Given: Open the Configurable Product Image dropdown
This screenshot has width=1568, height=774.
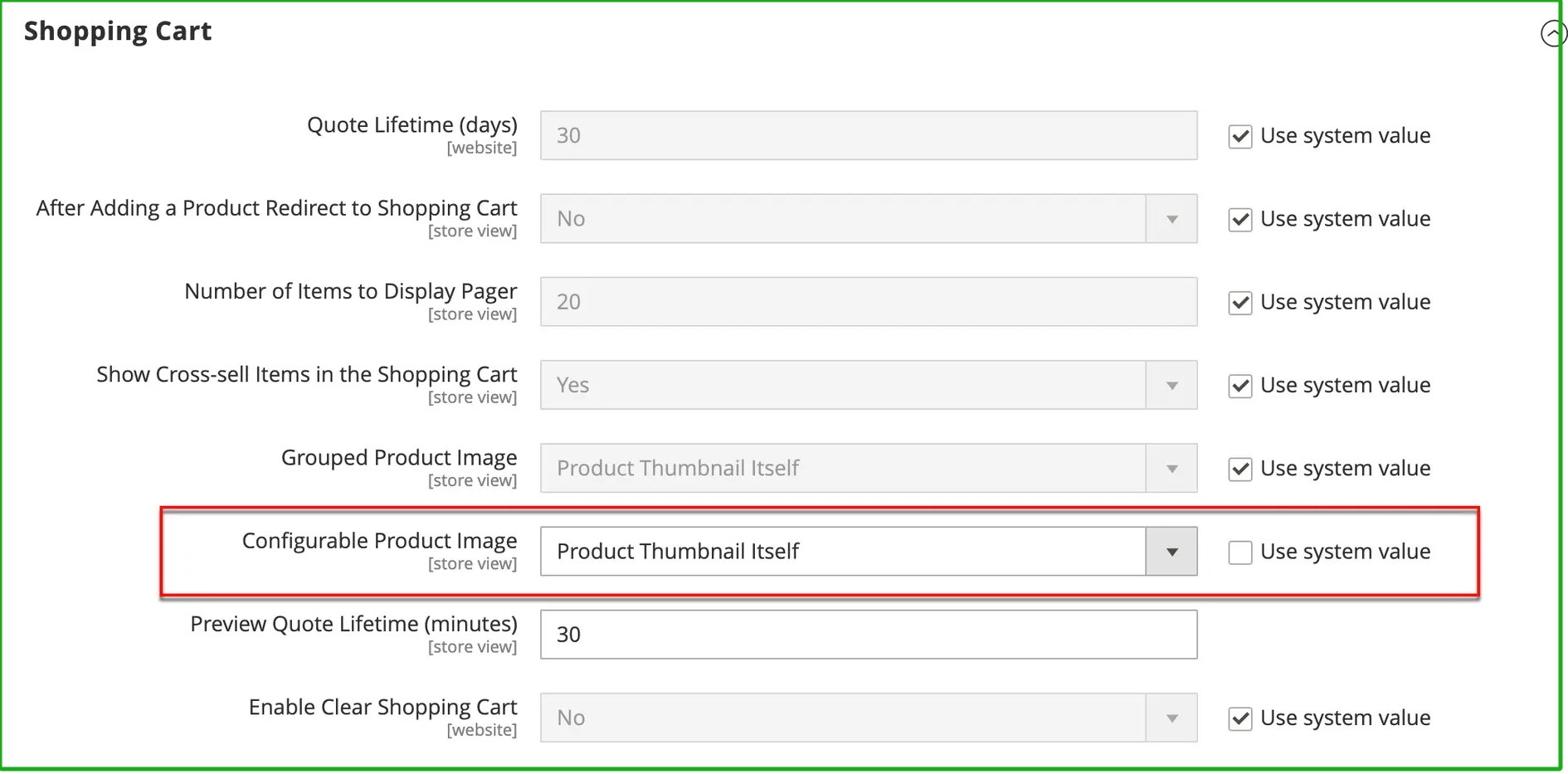Looking at the screenshot, I should (x=868, y=552).
